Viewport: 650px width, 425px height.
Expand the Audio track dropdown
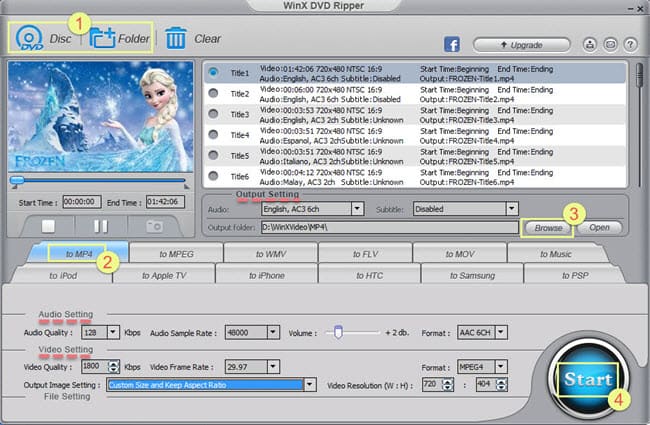coord(357,209)
